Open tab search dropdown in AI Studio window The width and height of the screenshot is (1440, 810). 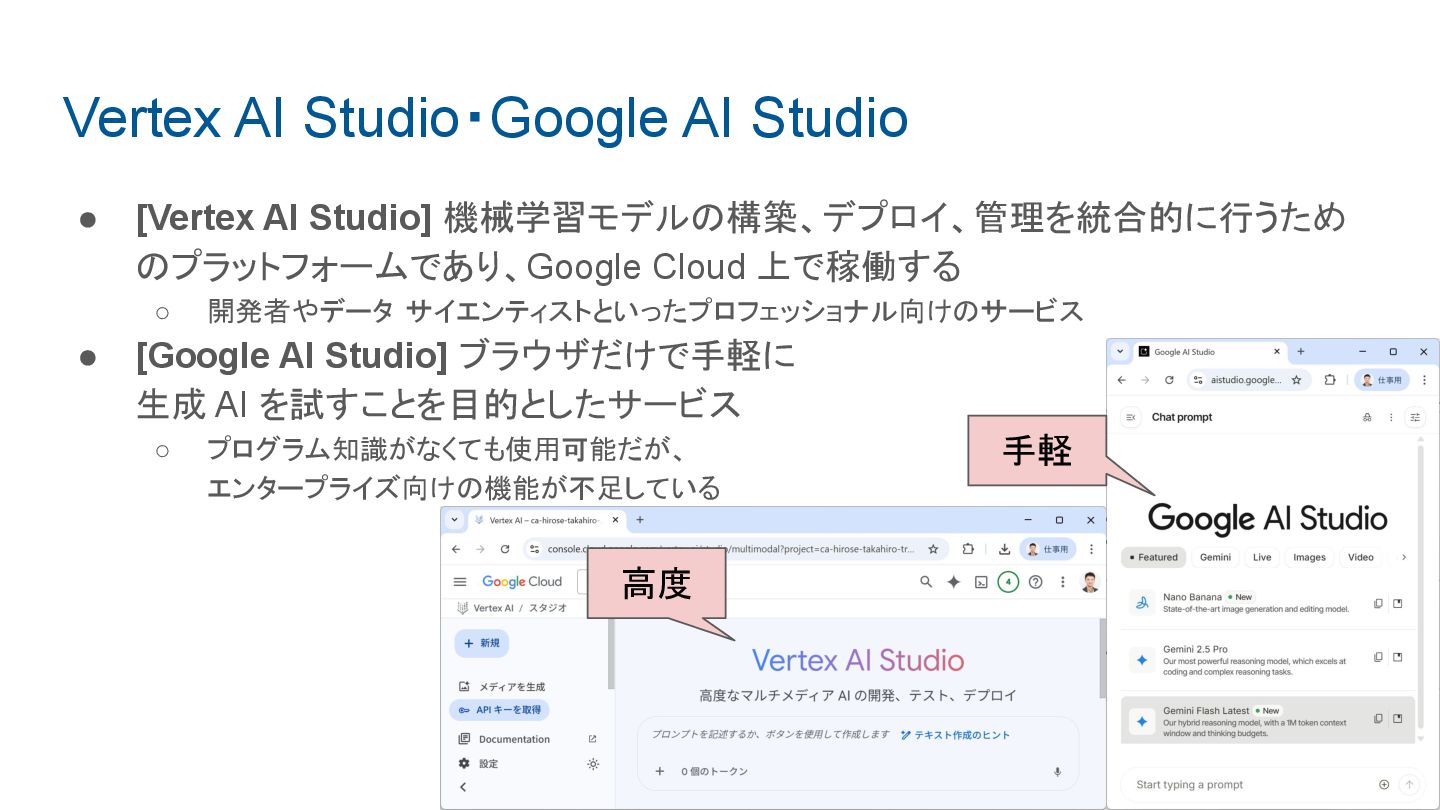click(x=1120, y=352)
